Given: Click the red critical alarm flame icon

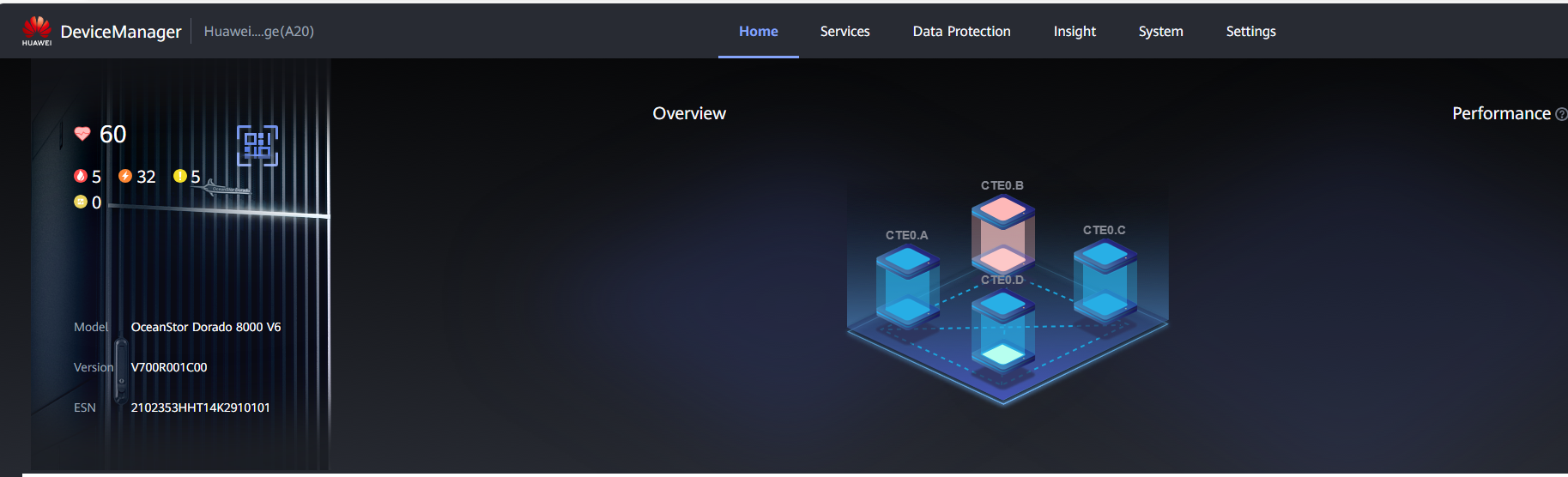Looking at the screenshot, I should click(x=81, y=176).
